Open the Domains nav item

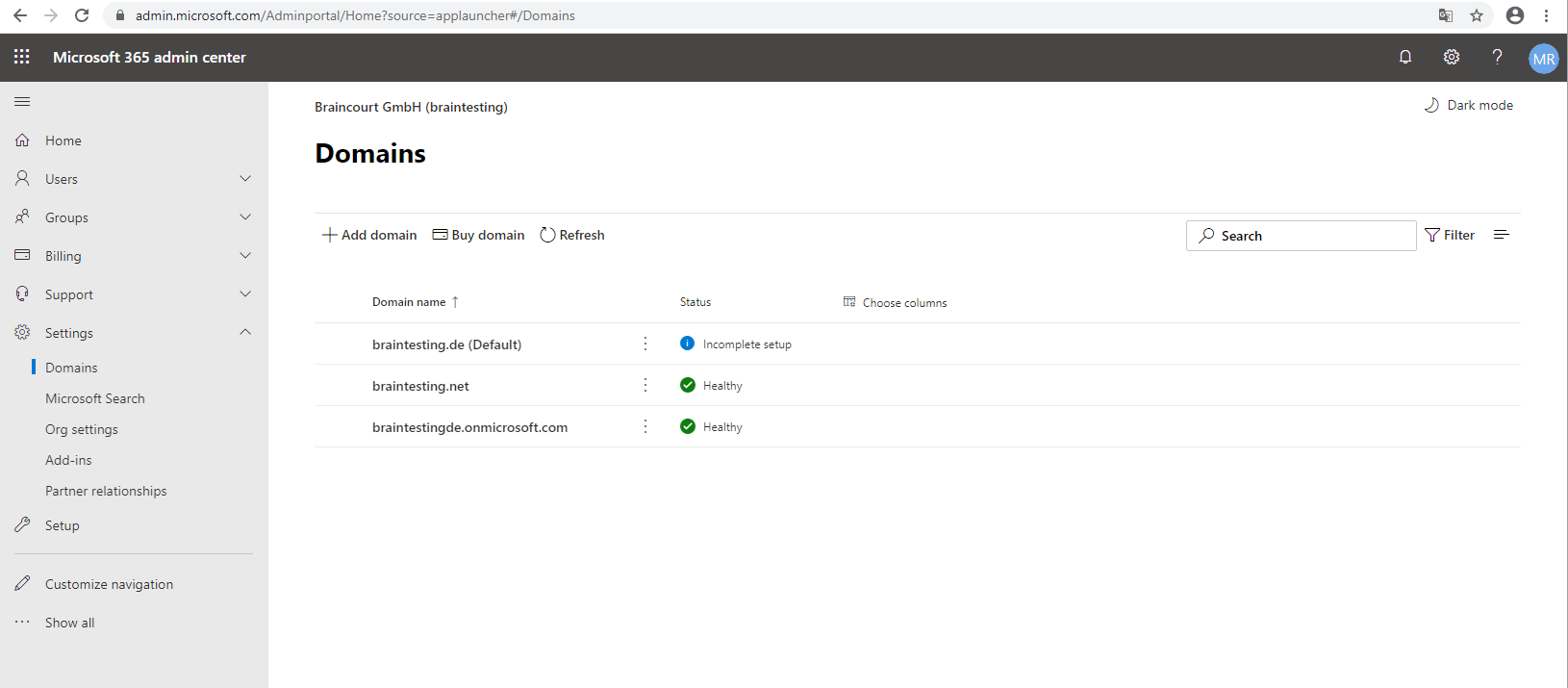tap(71, 368)
